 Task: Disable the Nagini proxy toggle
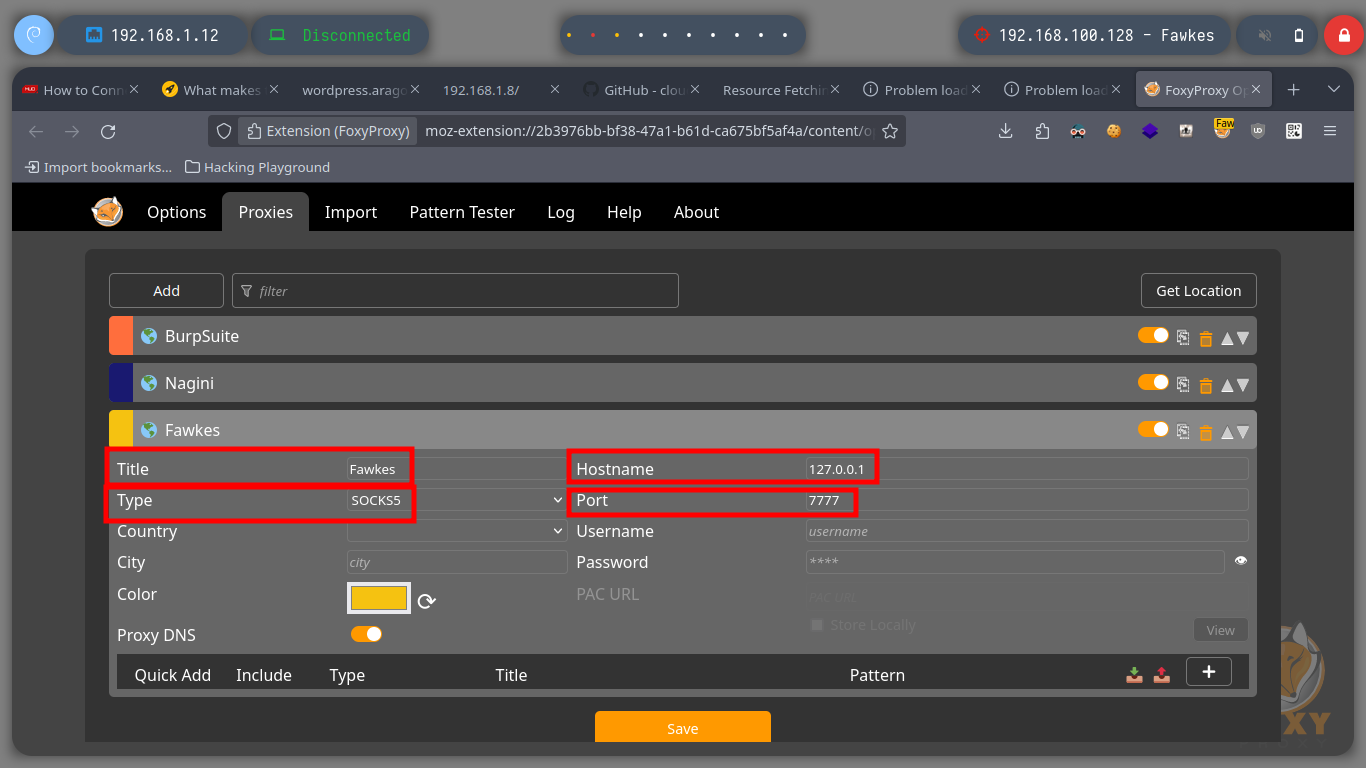click(x=1153, y=382)
